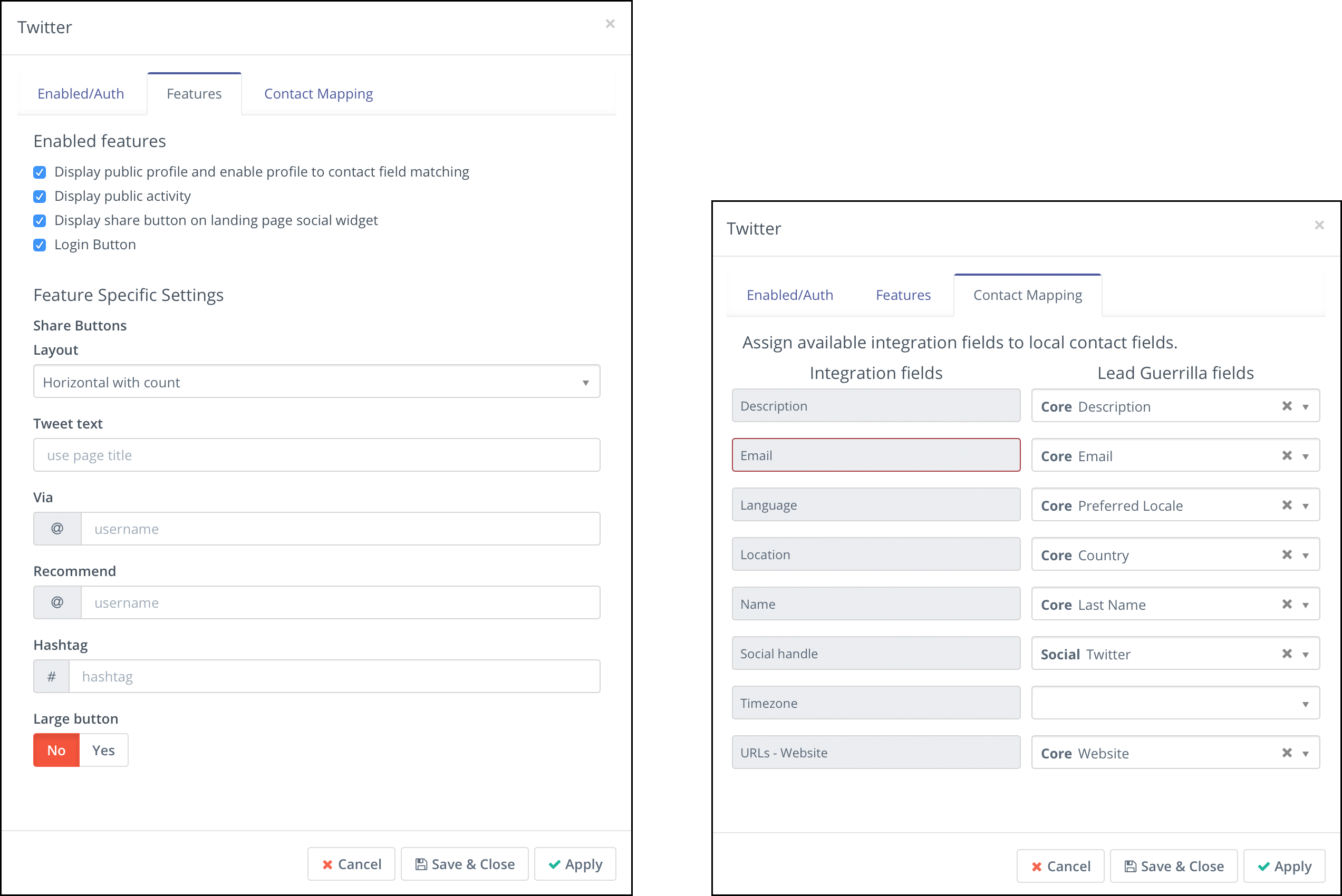
Task: Click the Name integration field
Action: [876, 603]
